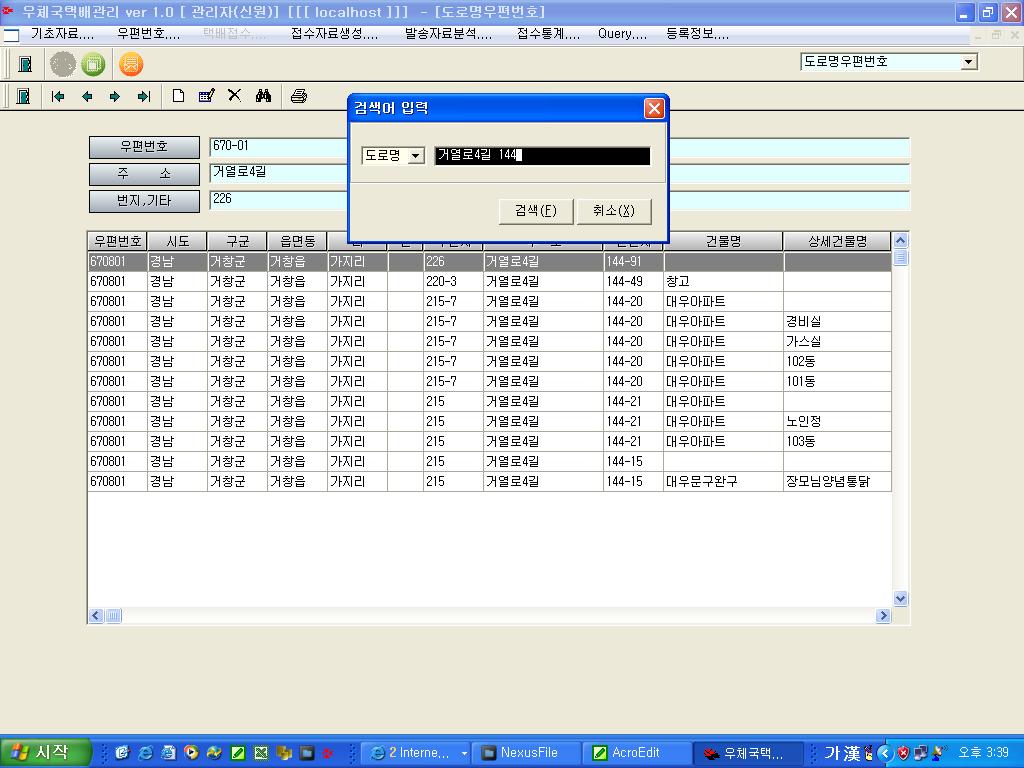Switch to the NexusFile taskbar button
Viewport: 1024px width, 768px height.
[x=526, y=753]
